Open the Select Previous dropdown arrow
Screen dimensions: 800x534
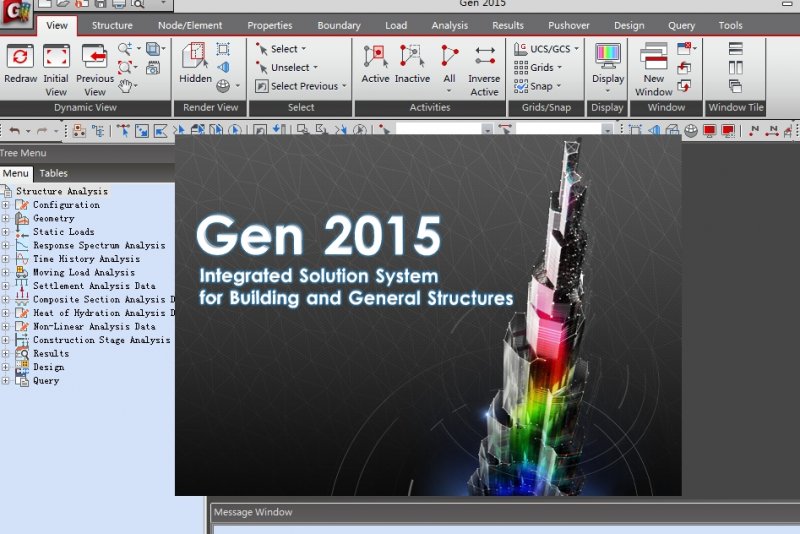[x=344, y=86]
